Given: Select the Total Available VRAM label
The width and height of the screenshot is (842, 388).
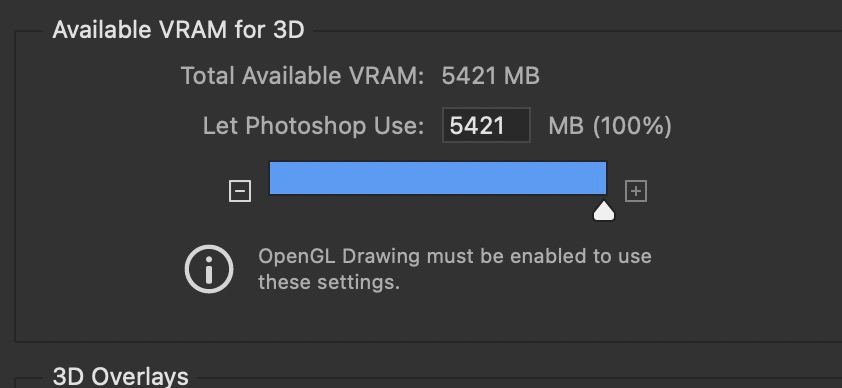Looking at the screenshot, I should 302,76.
